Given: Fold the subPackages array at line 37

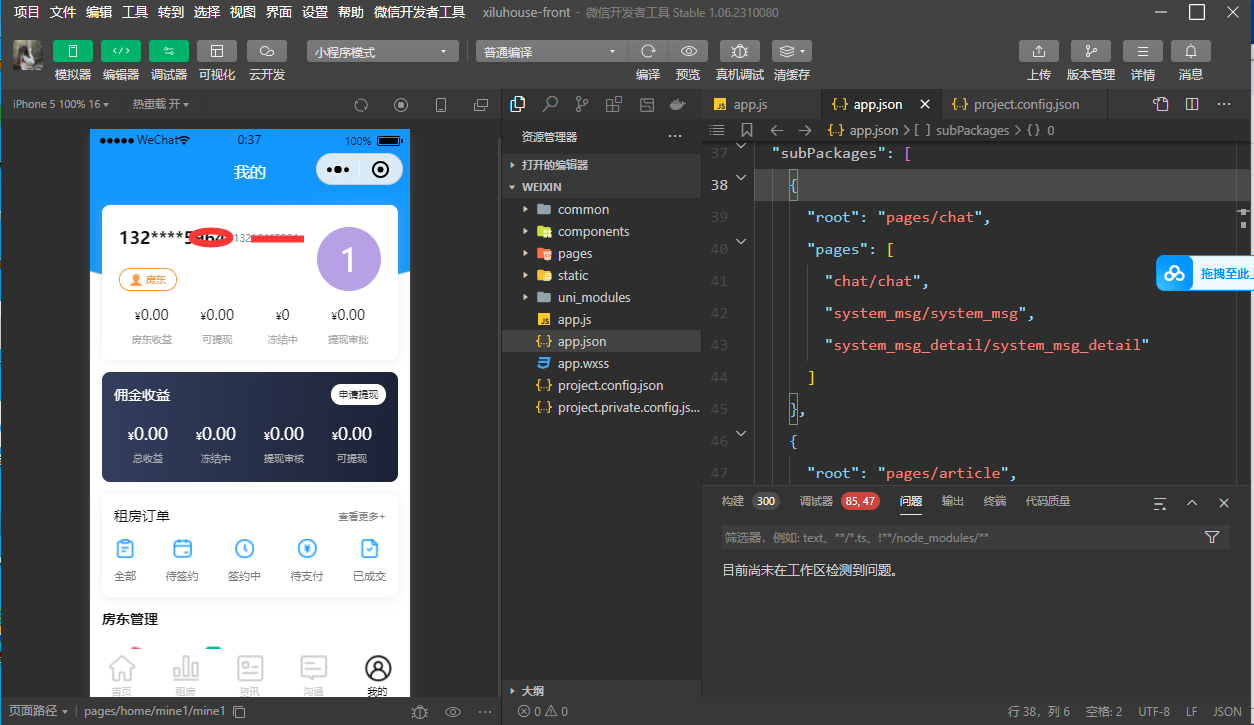Looking at the screenshot, I should [741, 147].
